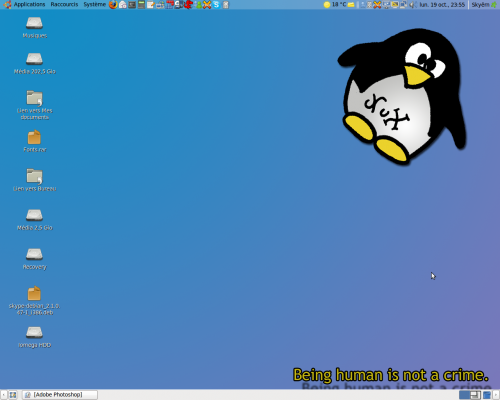Click the orange X icon in system tray
Viewport: 500px width, 400px height.
377,4
